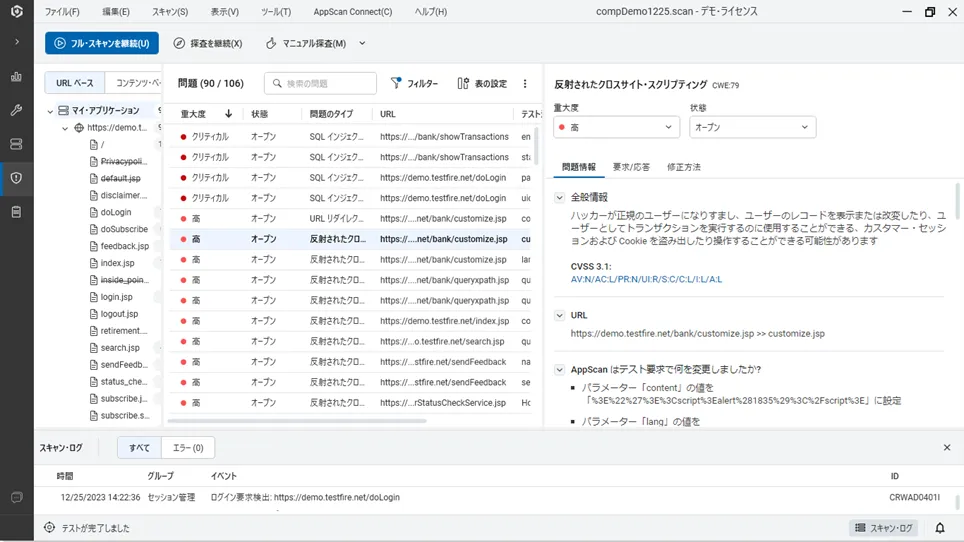Screen dimensions: 964x542
Task: Select scan log entry CRWAD0401I
Action: [x=500, y=497]
